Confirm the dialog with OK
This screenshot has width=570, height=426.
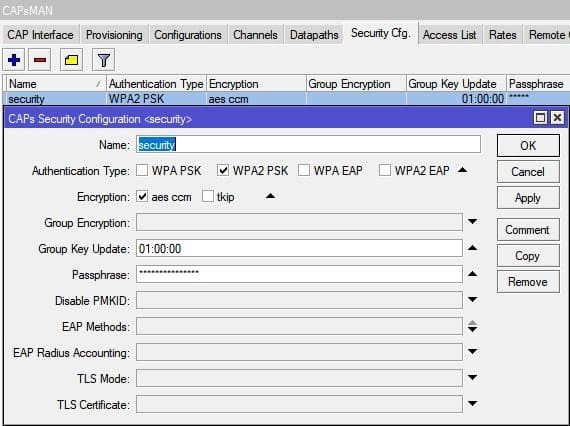pyautogui.click(x=528, y=145)
